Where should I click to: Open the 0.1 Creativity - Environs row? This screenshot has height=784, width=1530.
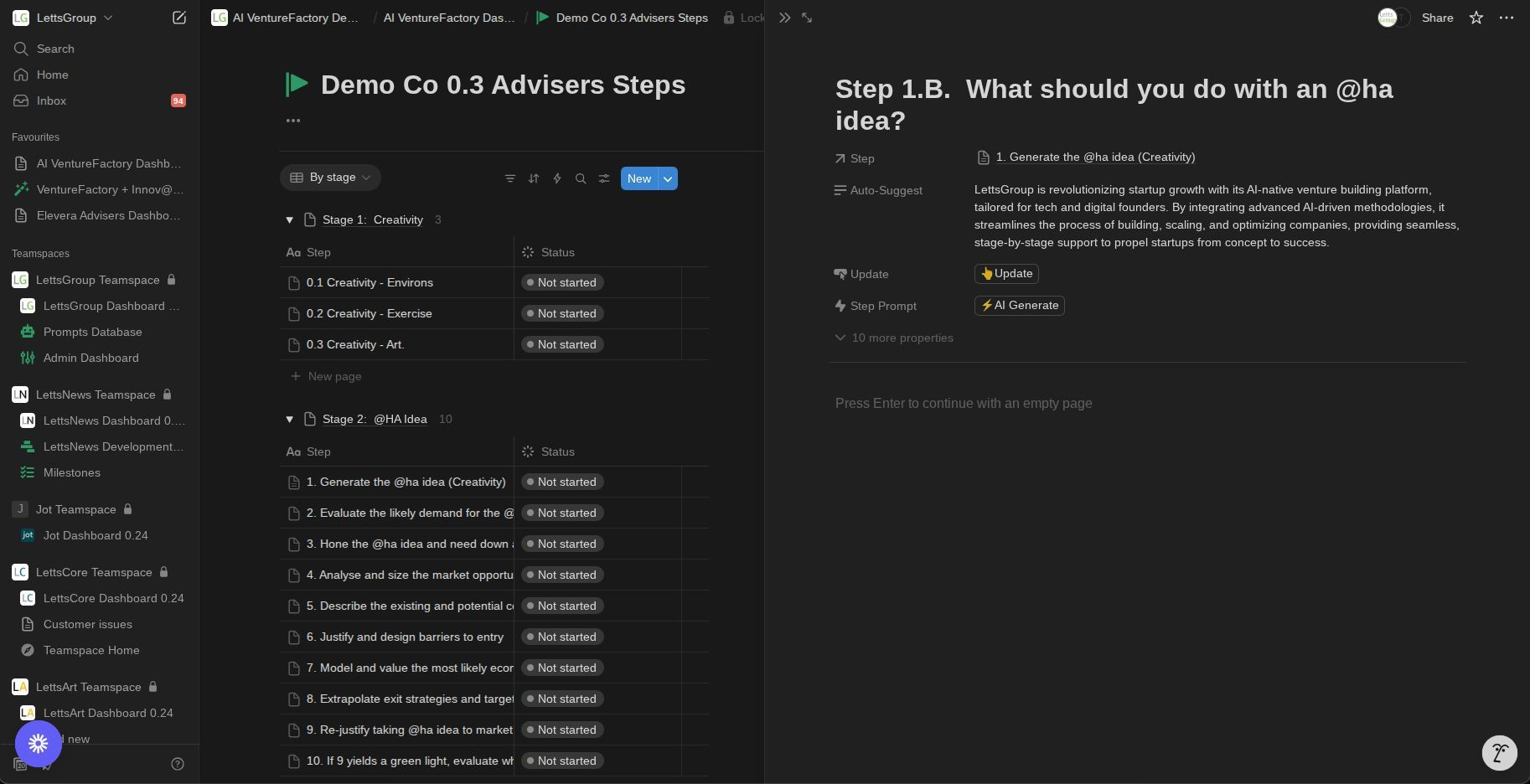370,283
